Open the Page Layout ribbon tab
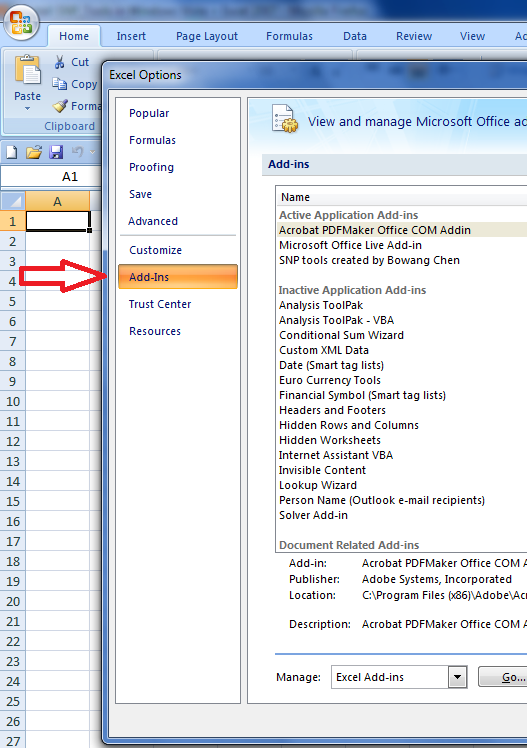Image resolution: width=527 pixels, height=748 pixels. click(x=207, y=36)
